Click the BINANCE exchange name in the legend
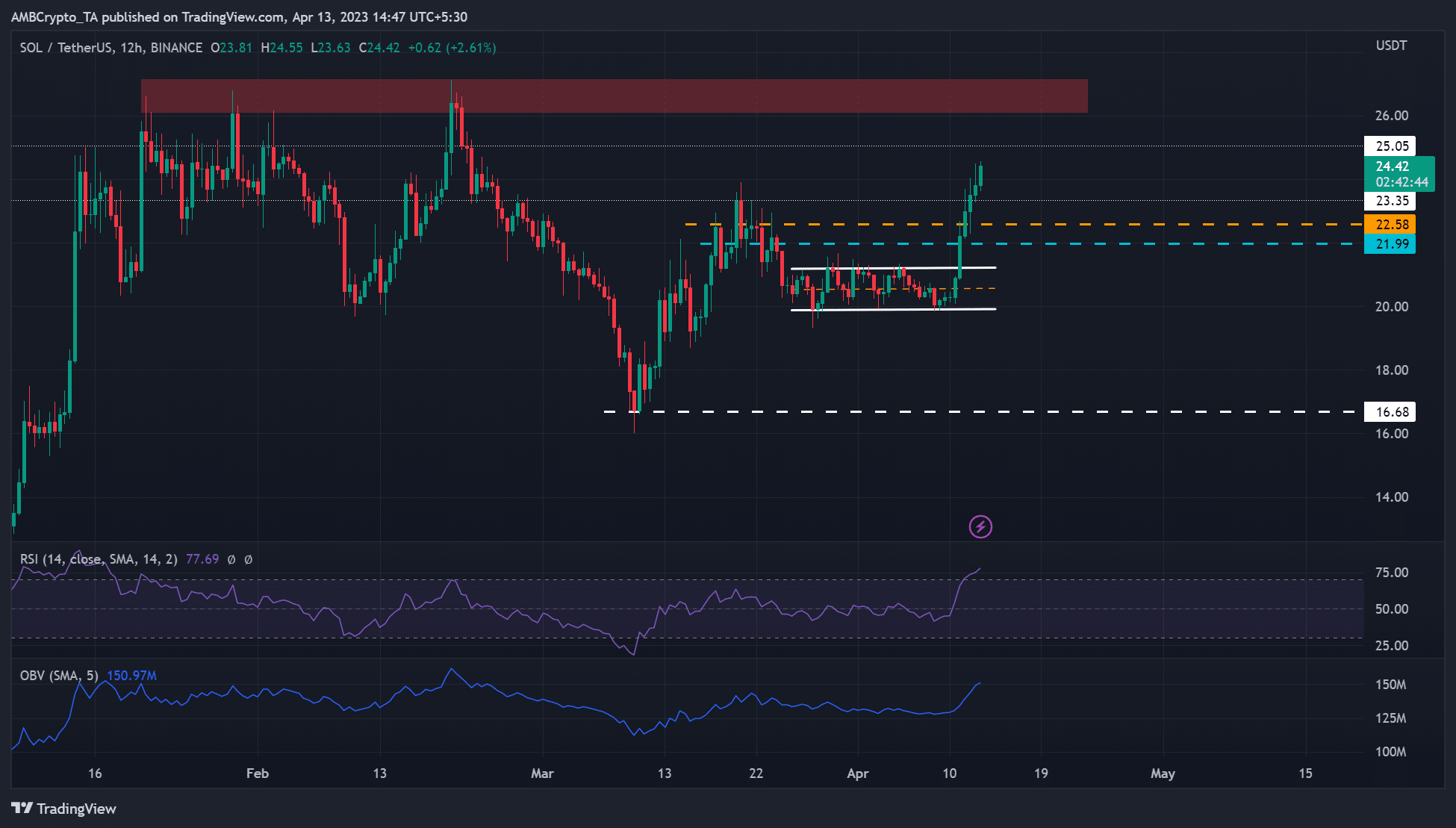Viewport: 1456px width, 828px height. click(175, 47)
